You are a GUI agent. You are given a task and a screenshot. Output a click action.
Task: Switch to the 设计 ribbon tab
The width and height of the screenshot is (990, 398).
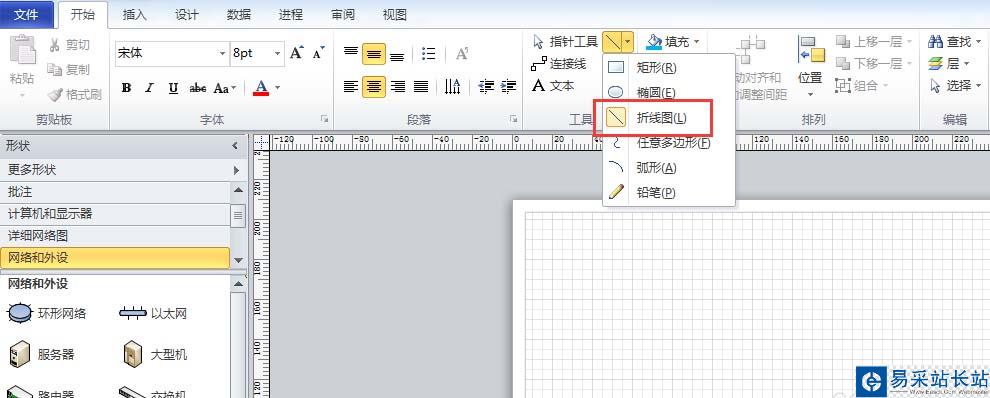(186, 15)
